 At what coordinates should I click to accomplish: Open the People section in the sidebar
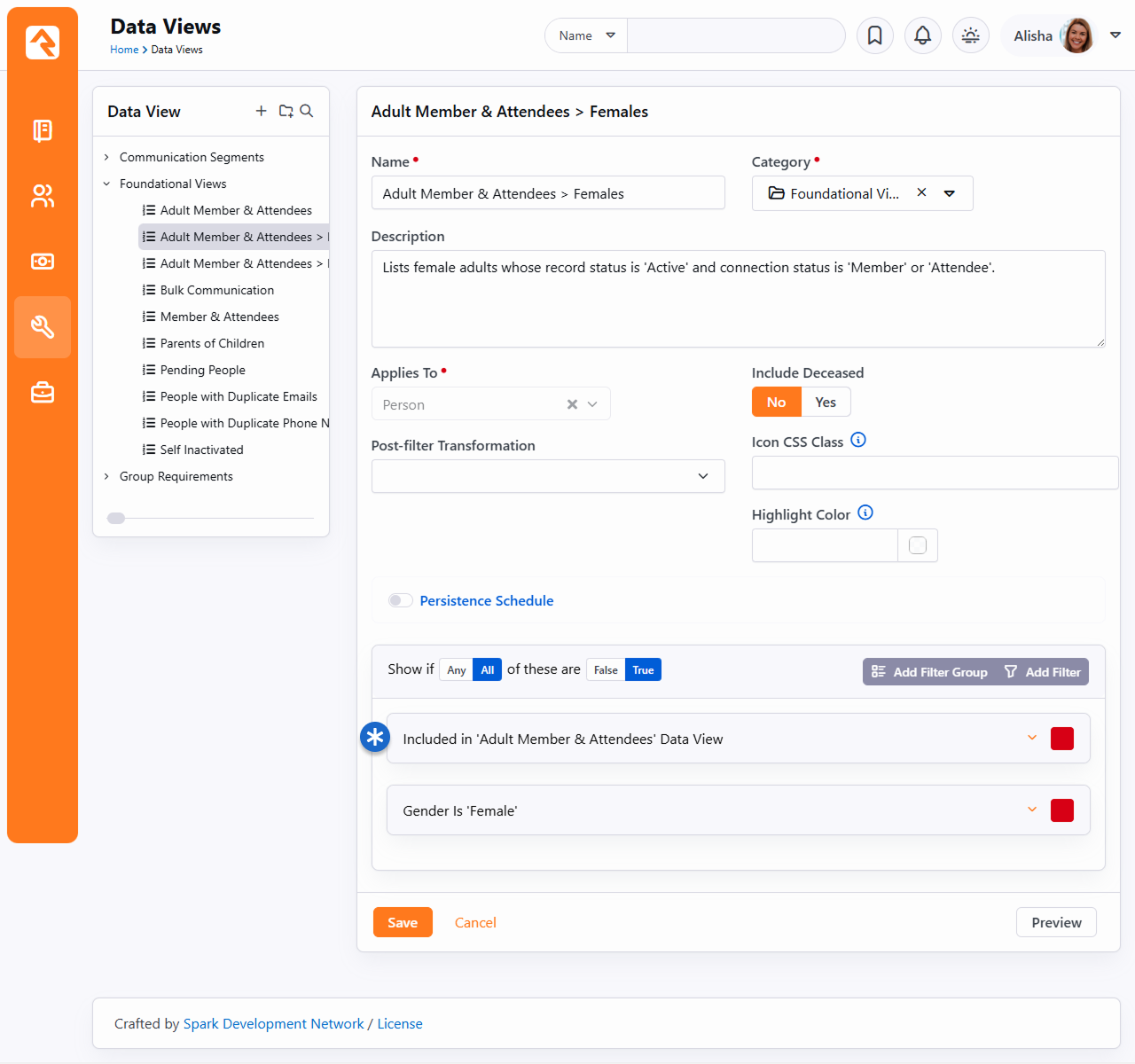(43, 196)
